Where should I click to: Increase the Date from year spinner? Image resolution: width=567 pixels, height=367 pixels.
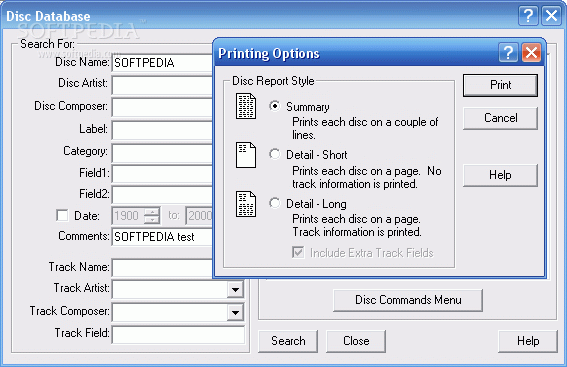(x=152, y=212)
